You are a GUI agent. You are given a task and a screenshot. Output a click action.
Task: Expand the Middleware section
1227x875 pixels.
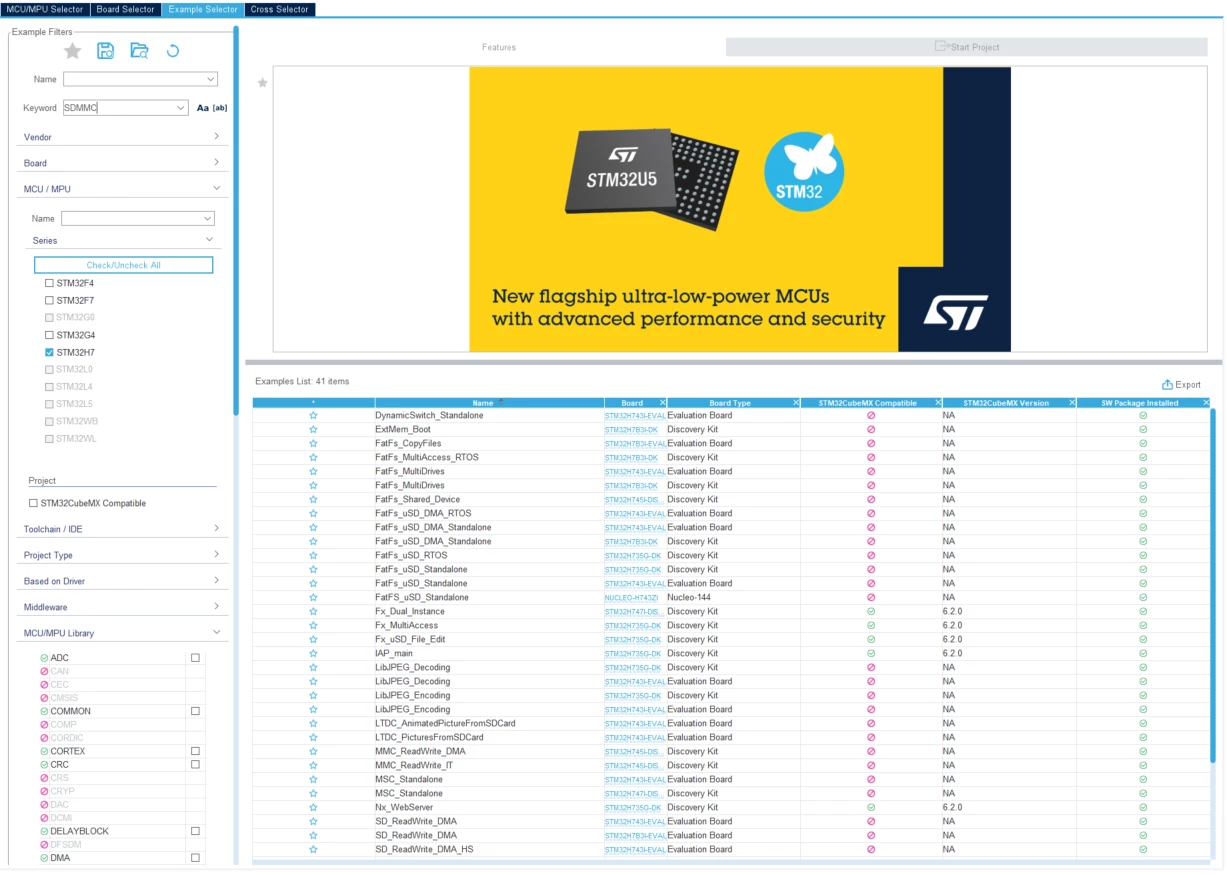point(216,606)
